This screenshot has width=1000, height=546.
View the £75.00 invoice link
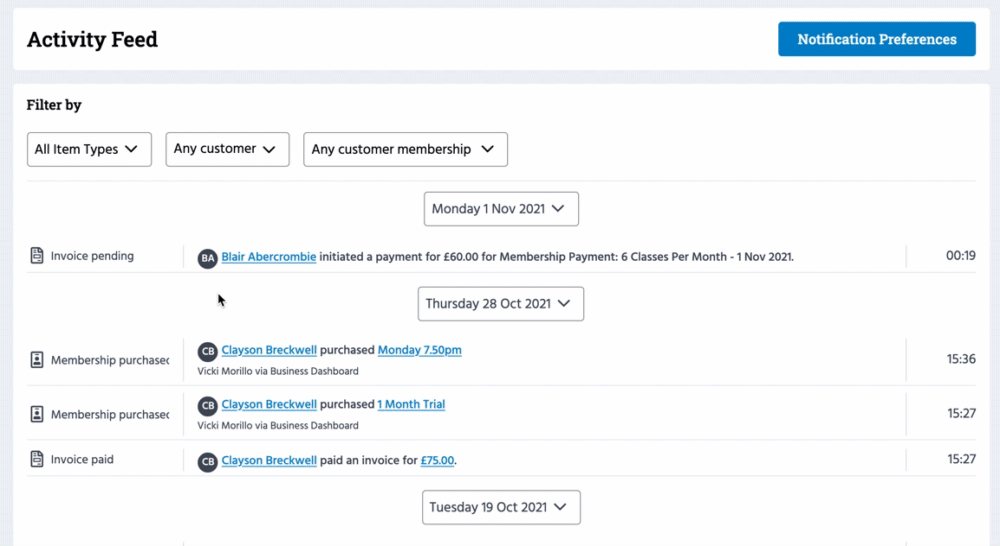[x=435, y=461]
